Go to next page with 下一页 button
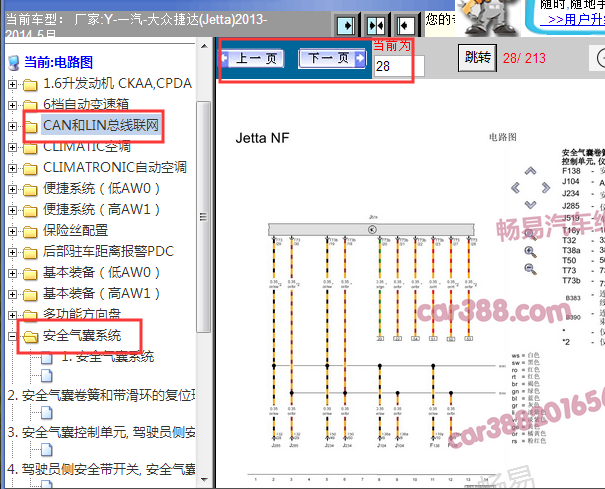This screenshot has height=489, width=605. pyautogui.click(x=331, y=59)
